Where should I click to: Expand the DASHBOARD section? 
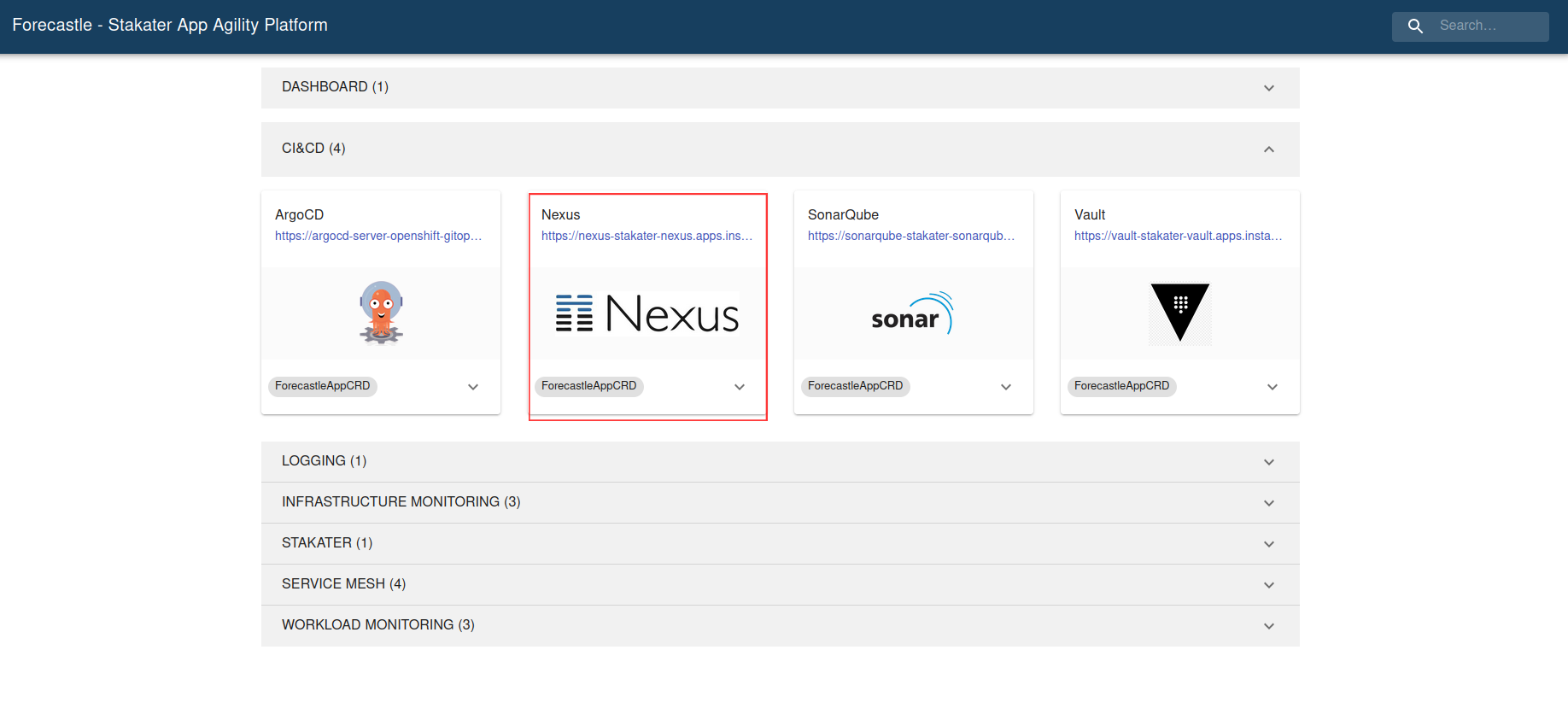[x=1269, y=88]
